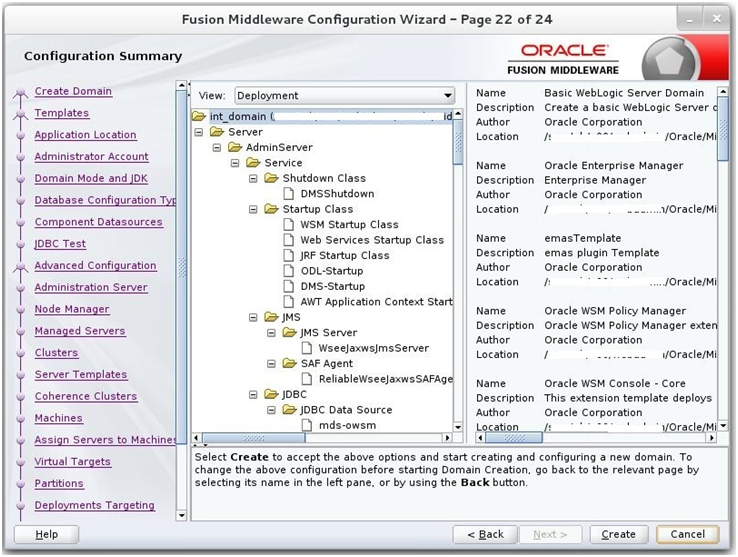Click the WSM Startup Class file icon
This screenshot has height=557, width=738.
click(289, 225)
